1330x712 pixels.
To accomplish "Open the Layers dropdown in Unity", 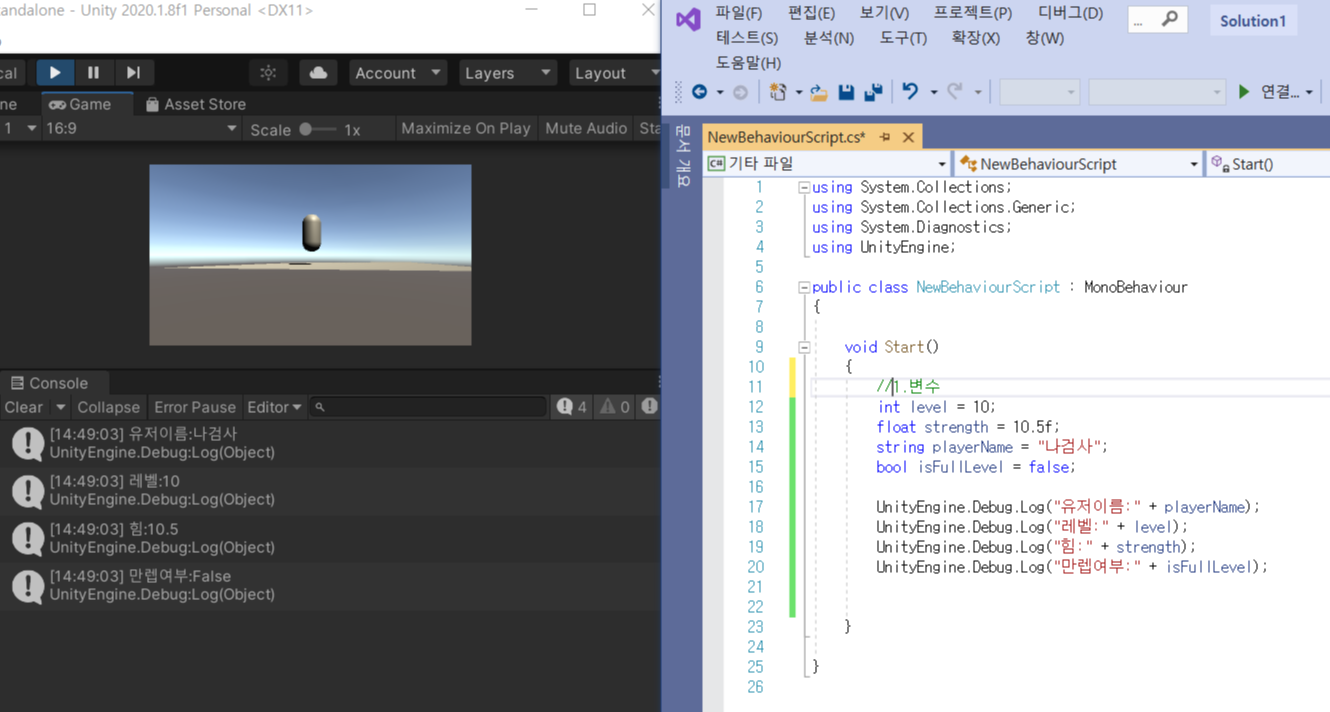I will (x=507, y=73).
